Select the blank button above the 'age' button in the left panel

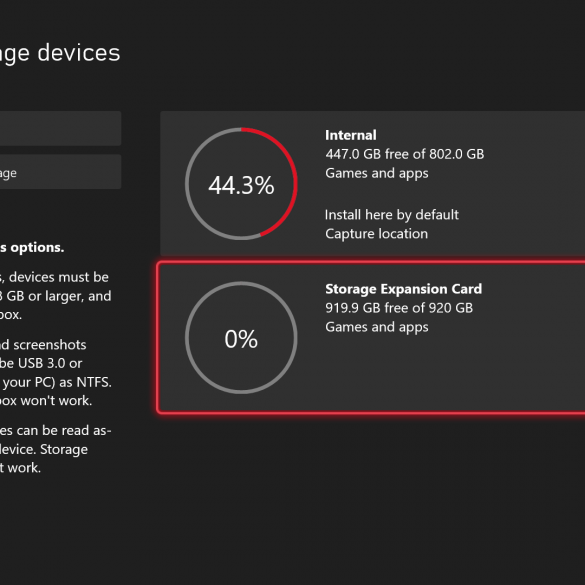click(x=60, y=128)
